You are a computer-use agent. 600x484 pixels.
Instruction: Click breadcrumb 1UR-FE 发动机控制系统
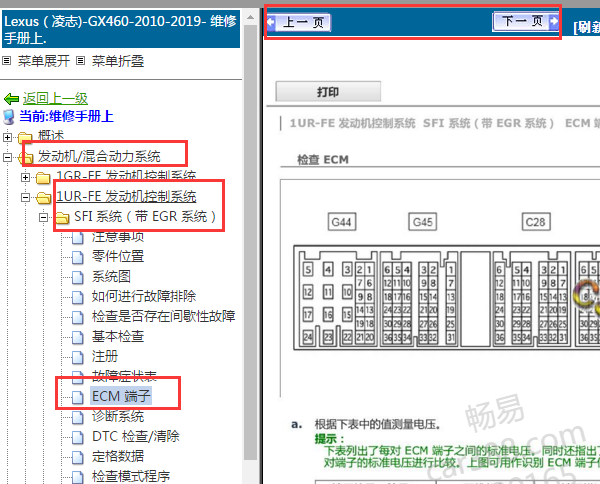[352, 123]
